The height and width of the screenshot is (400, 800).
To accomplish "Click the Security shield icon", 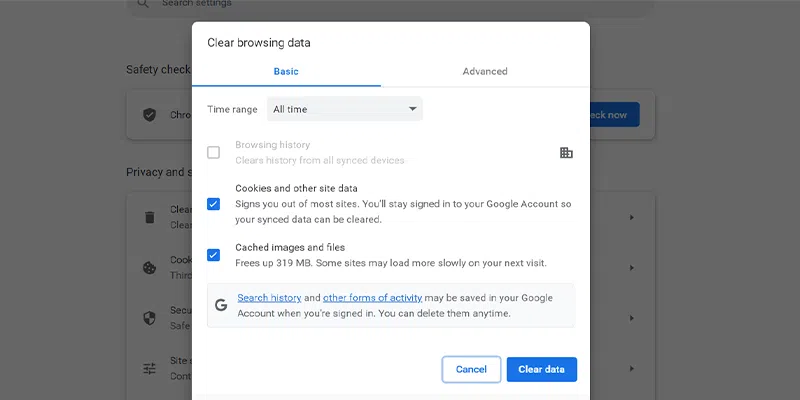I will point(149,318).
